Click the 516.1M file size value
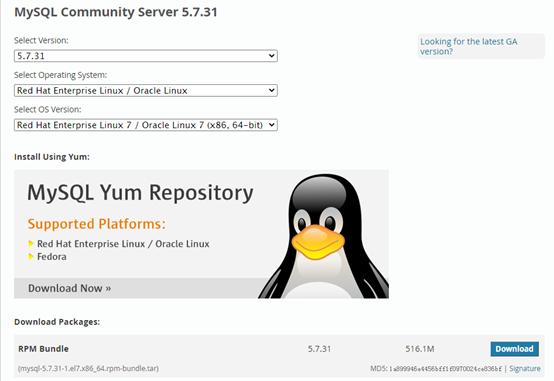 [x=420, y=349]
